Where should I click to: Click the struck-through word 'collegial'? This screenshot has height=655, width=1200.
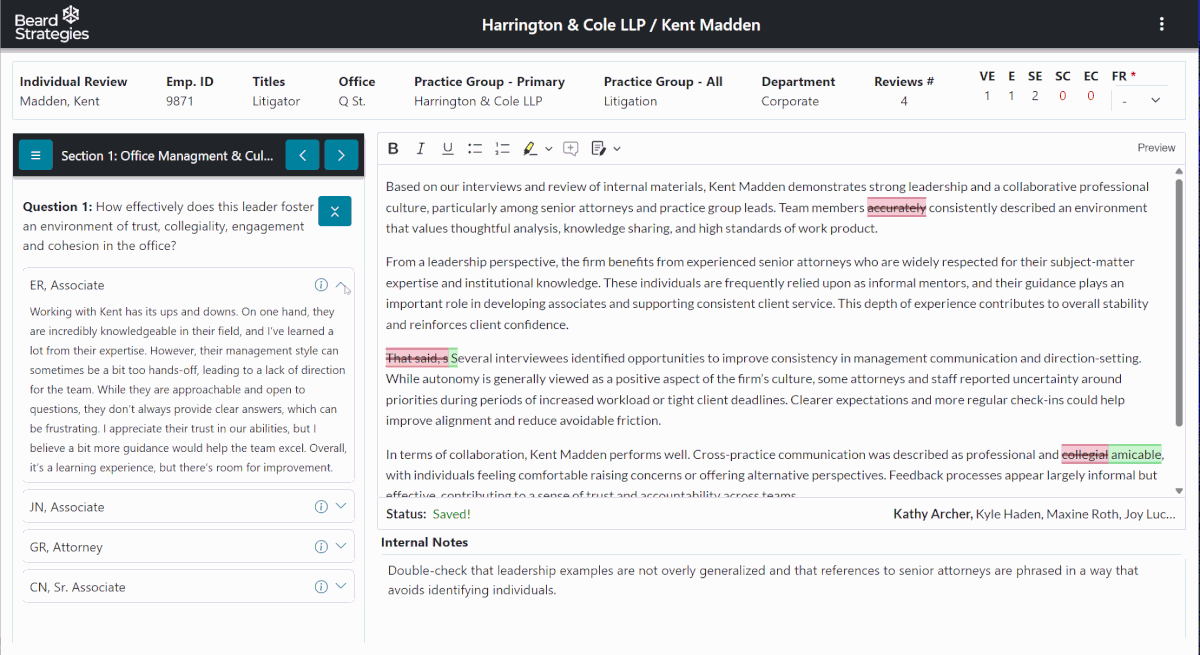(1085, 454)
